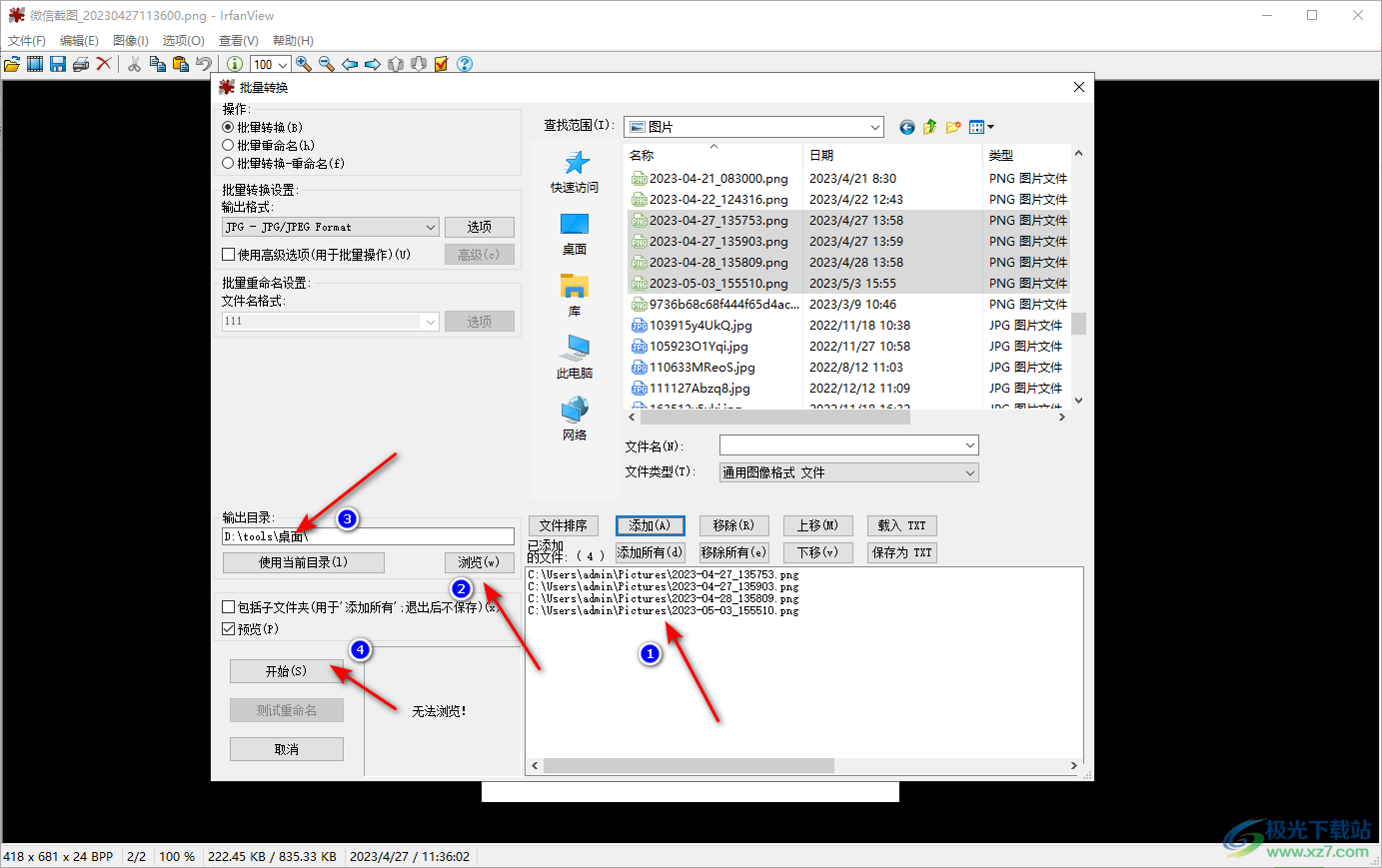Open the Slideshow filmstrip toolbar icon
The width and height of the screenshot is (1382, 868).
[35, 64]
